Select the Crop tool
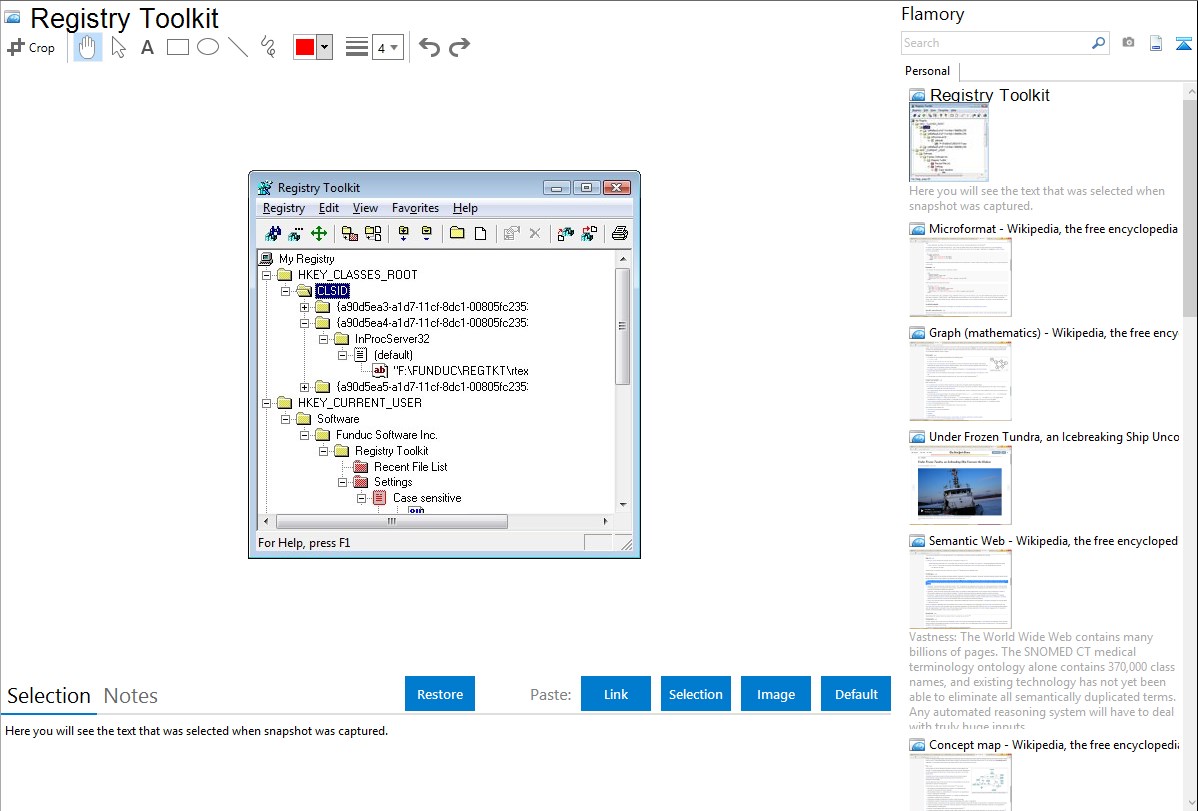 pyautogui.click(x=31, y=47)
